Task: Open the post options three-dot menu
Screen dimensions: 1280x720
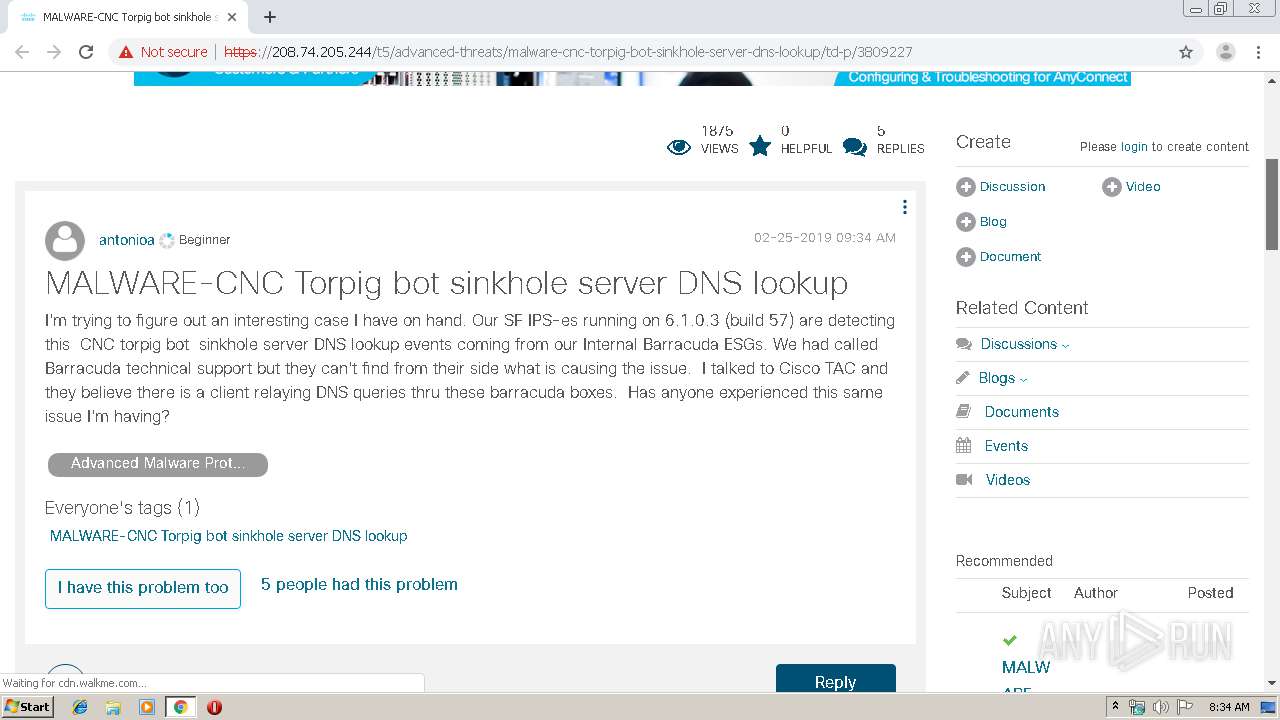Action: pos(905,207)
